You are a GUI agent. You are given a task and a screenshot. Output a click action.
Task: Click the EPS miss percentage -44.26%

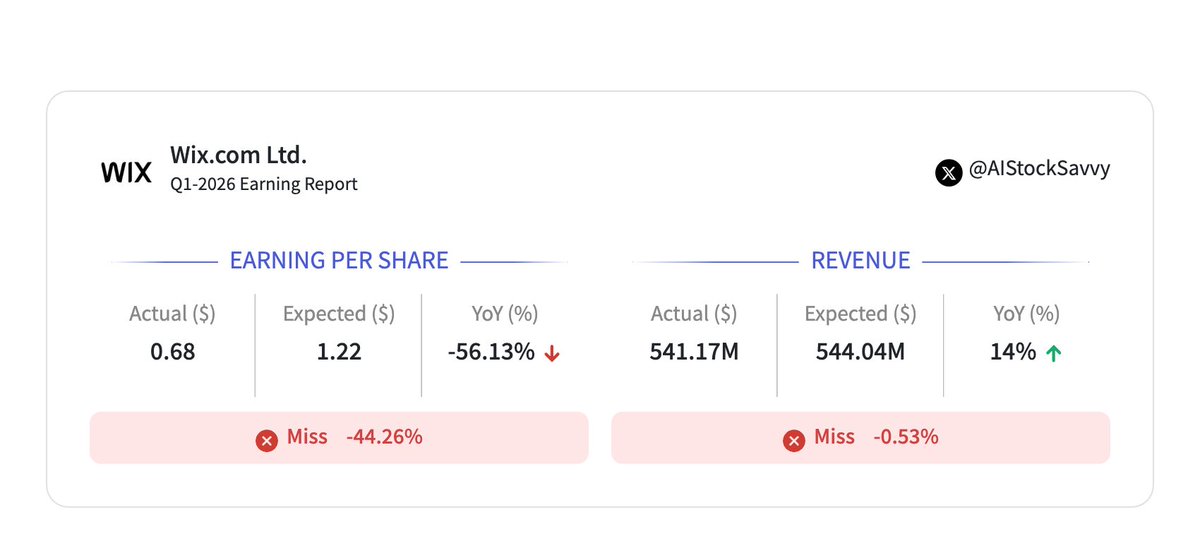click(384, 437)
